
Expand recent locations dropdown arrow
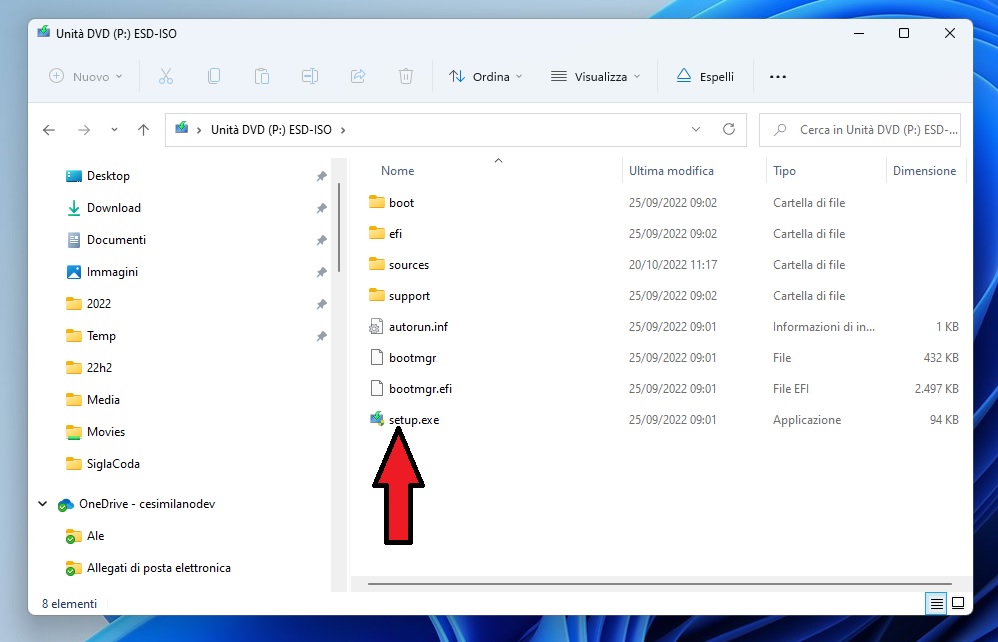(114, 130)
